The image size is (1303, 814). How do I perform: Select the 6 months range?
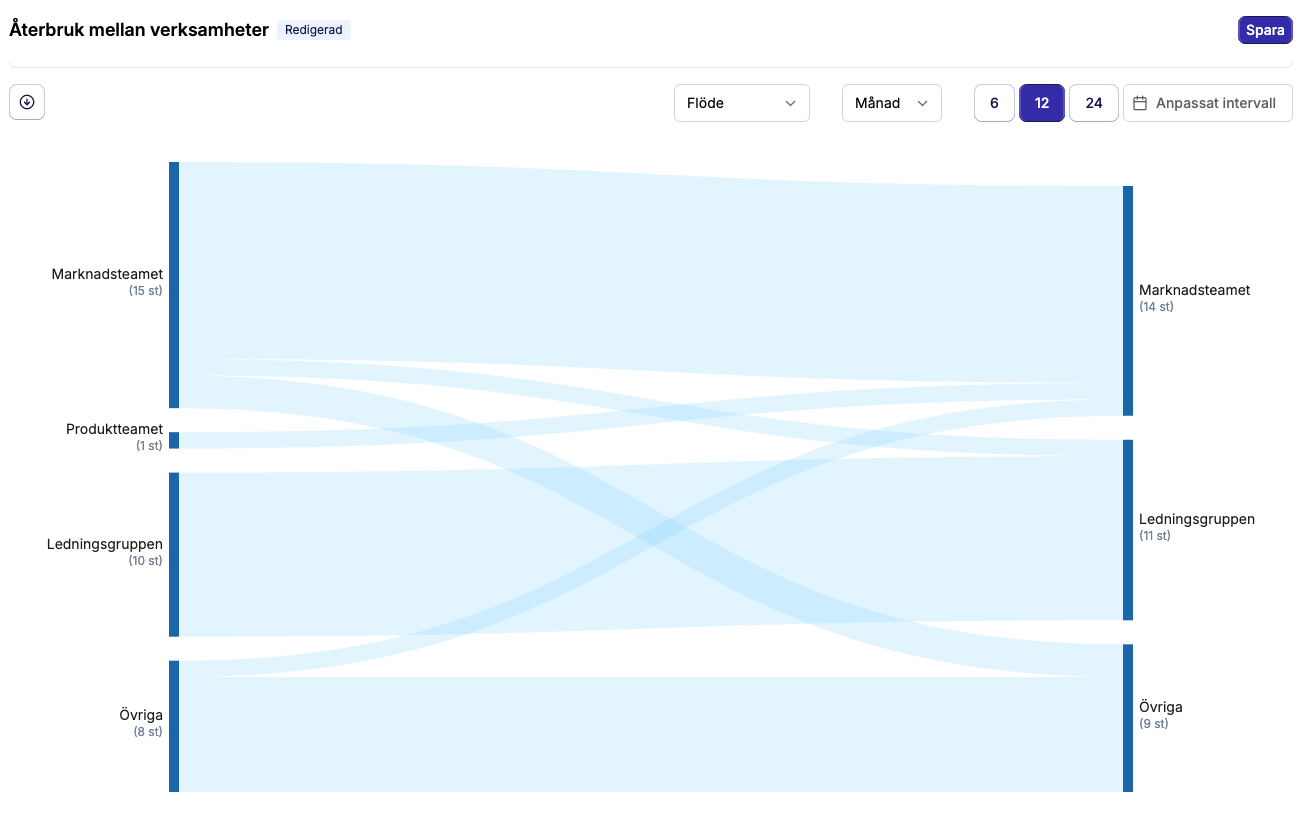[994, 103]
